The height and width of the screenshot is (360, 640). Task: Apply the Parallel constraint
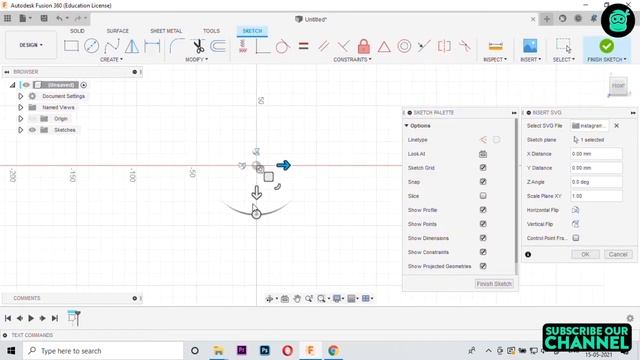323,46
